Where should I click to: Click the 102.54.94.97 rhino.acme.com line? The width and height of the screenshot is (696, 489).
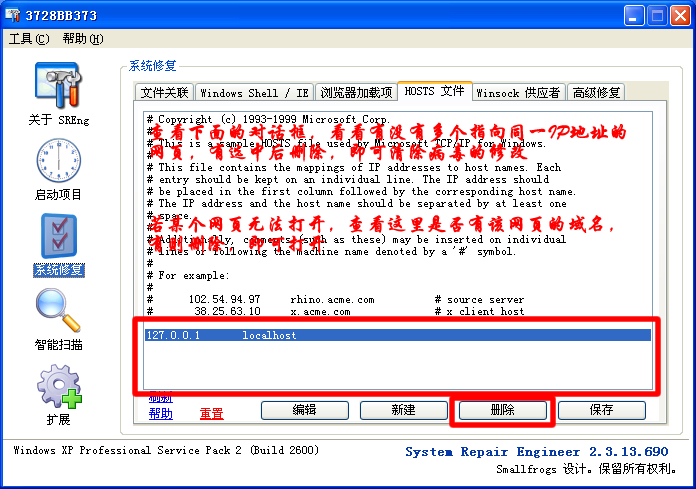coord(336,300)
